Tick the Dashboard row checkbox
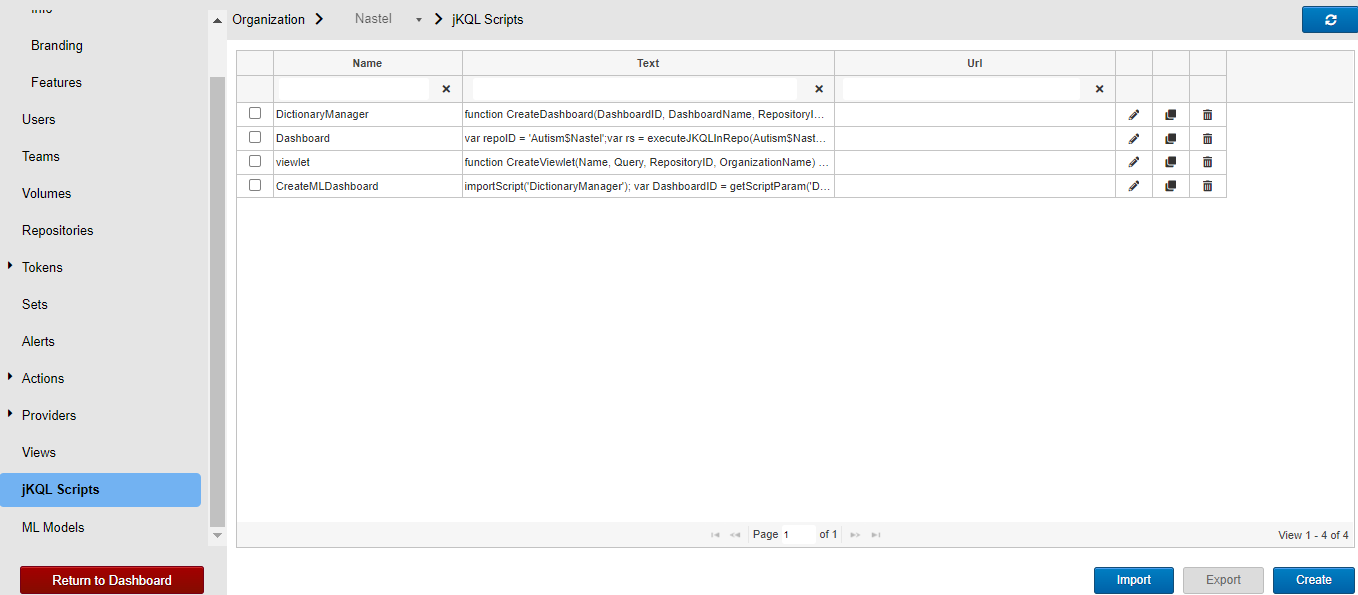This screenshot has height=595, width=1358. [x=255, y=137]
